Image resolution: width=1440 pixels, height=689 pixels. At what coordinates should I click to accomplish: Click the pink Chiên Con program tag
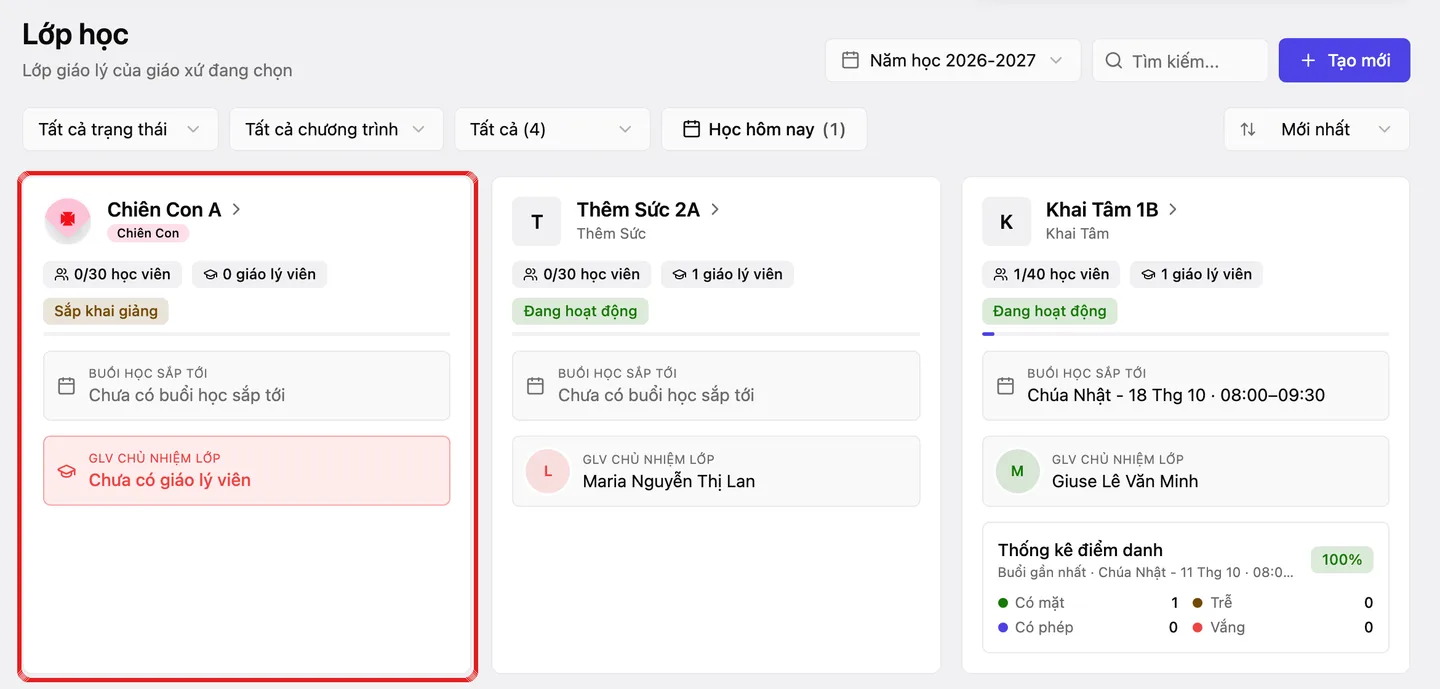(148, 233)
